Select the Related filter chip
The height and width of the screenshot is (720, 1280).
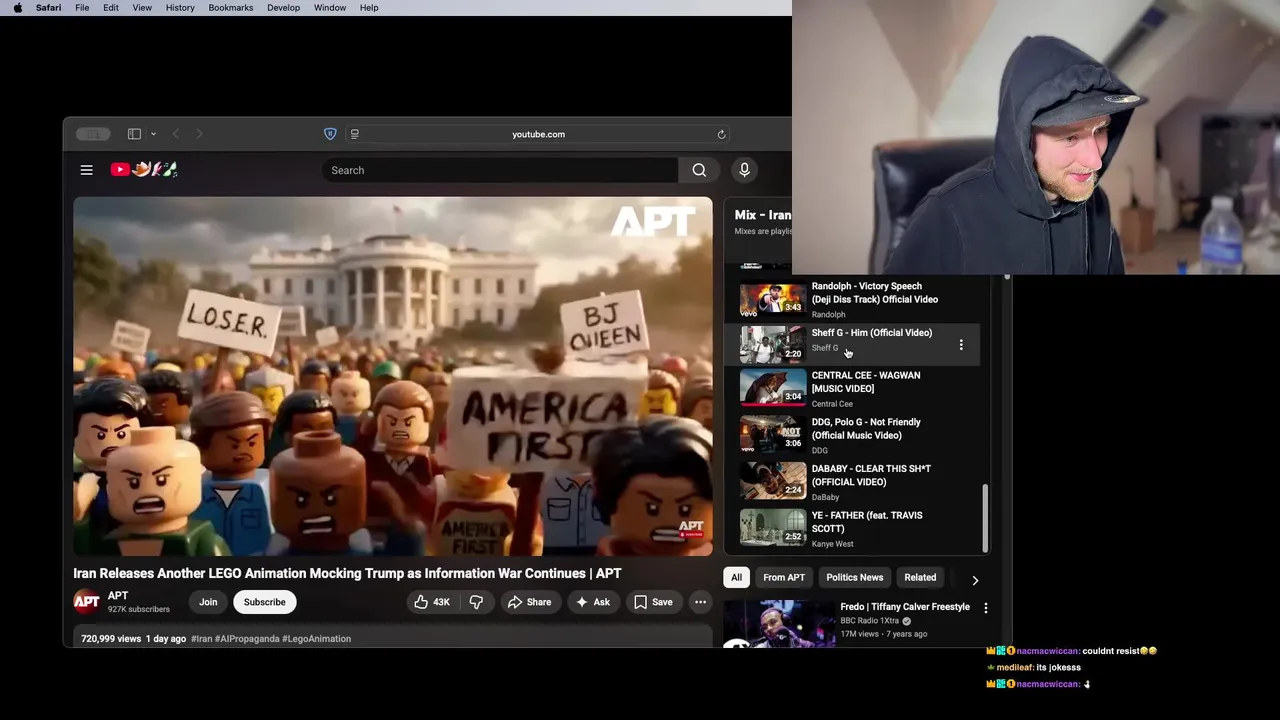click(920, 578)
